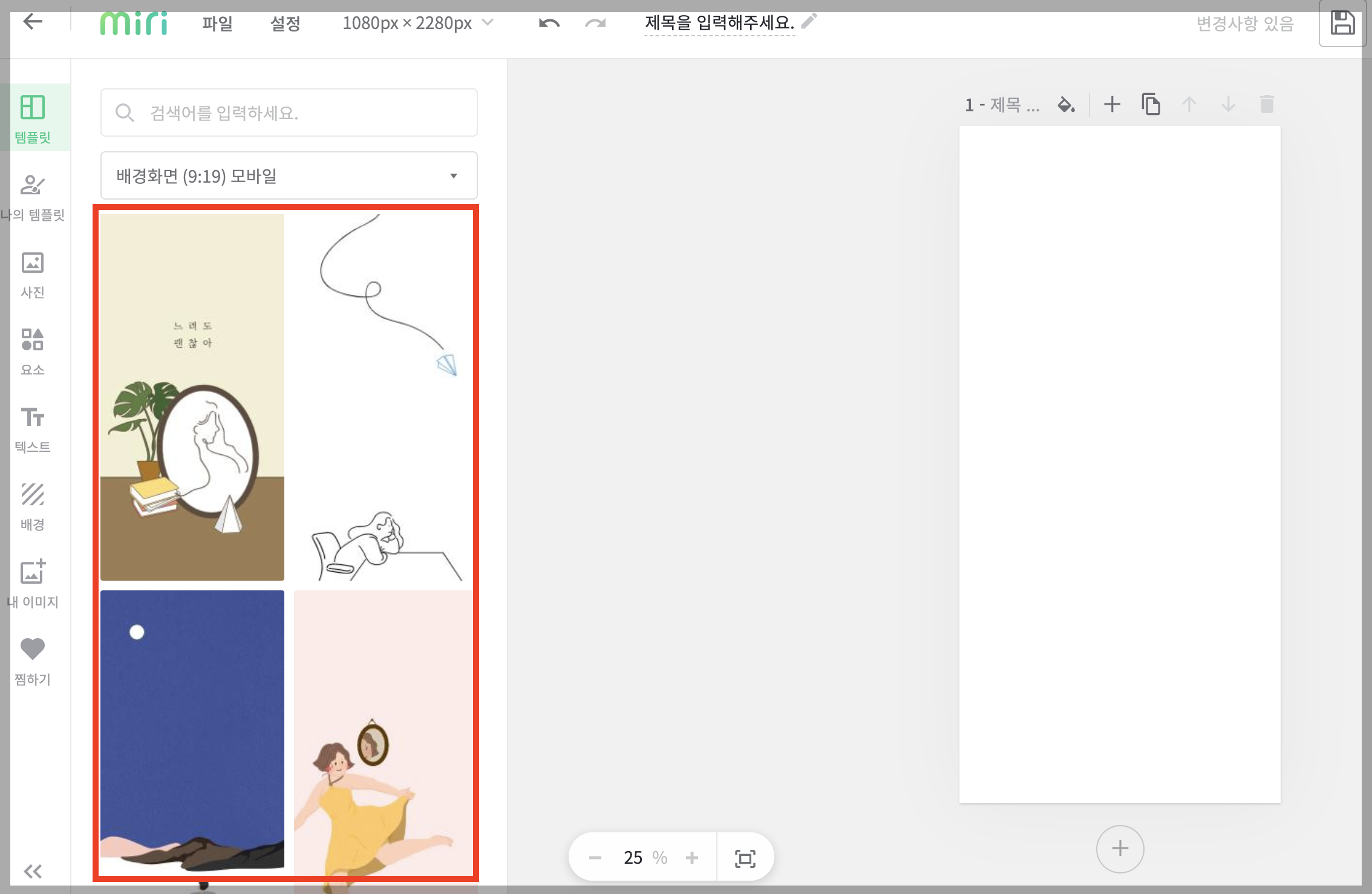Duplicate page with the copy icon
The image size is (1372, 894).
1151,104
